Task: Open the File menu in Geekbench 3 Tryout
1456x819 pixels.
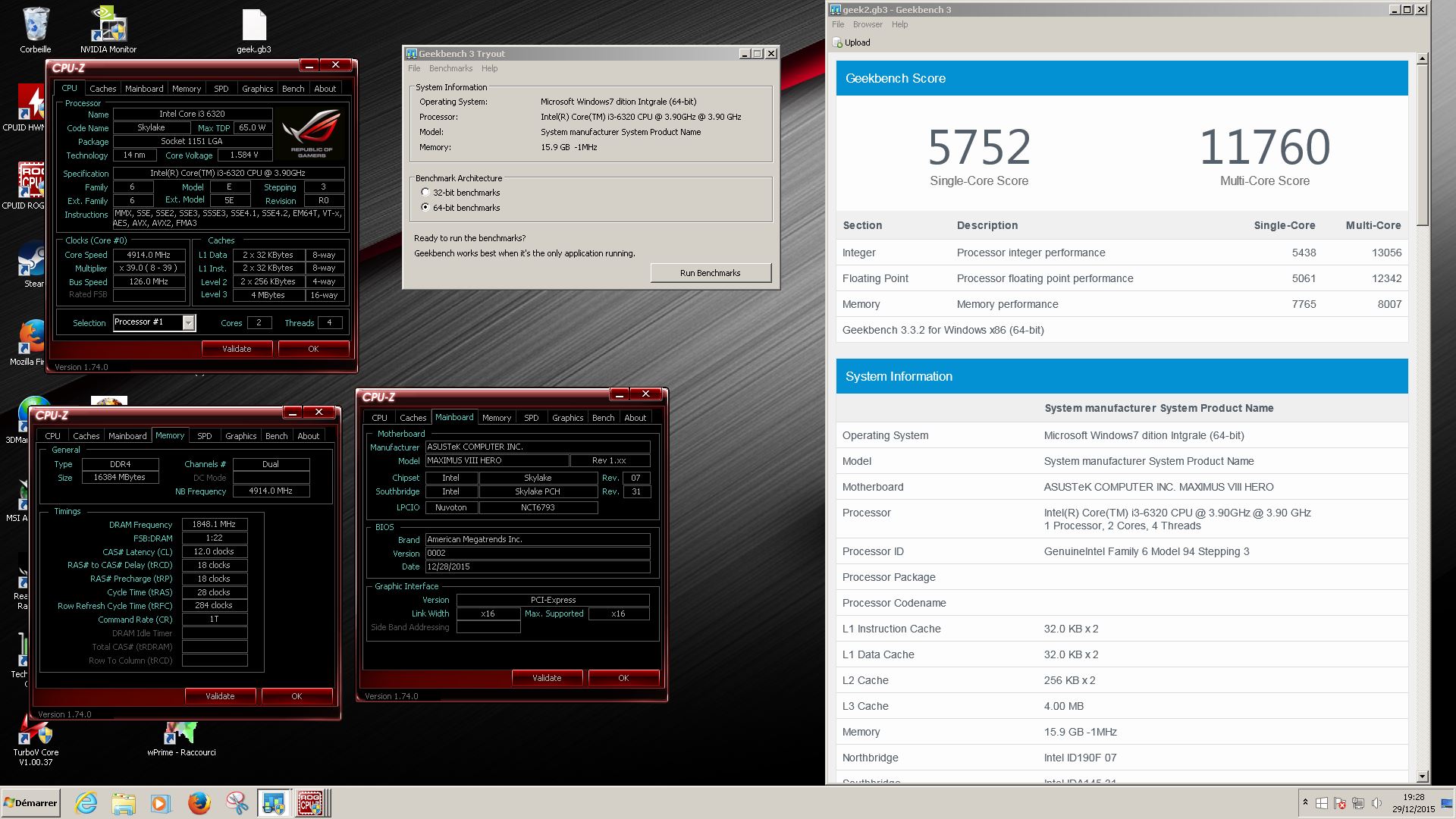Action: pyautogui.click(x=414, y=68)
